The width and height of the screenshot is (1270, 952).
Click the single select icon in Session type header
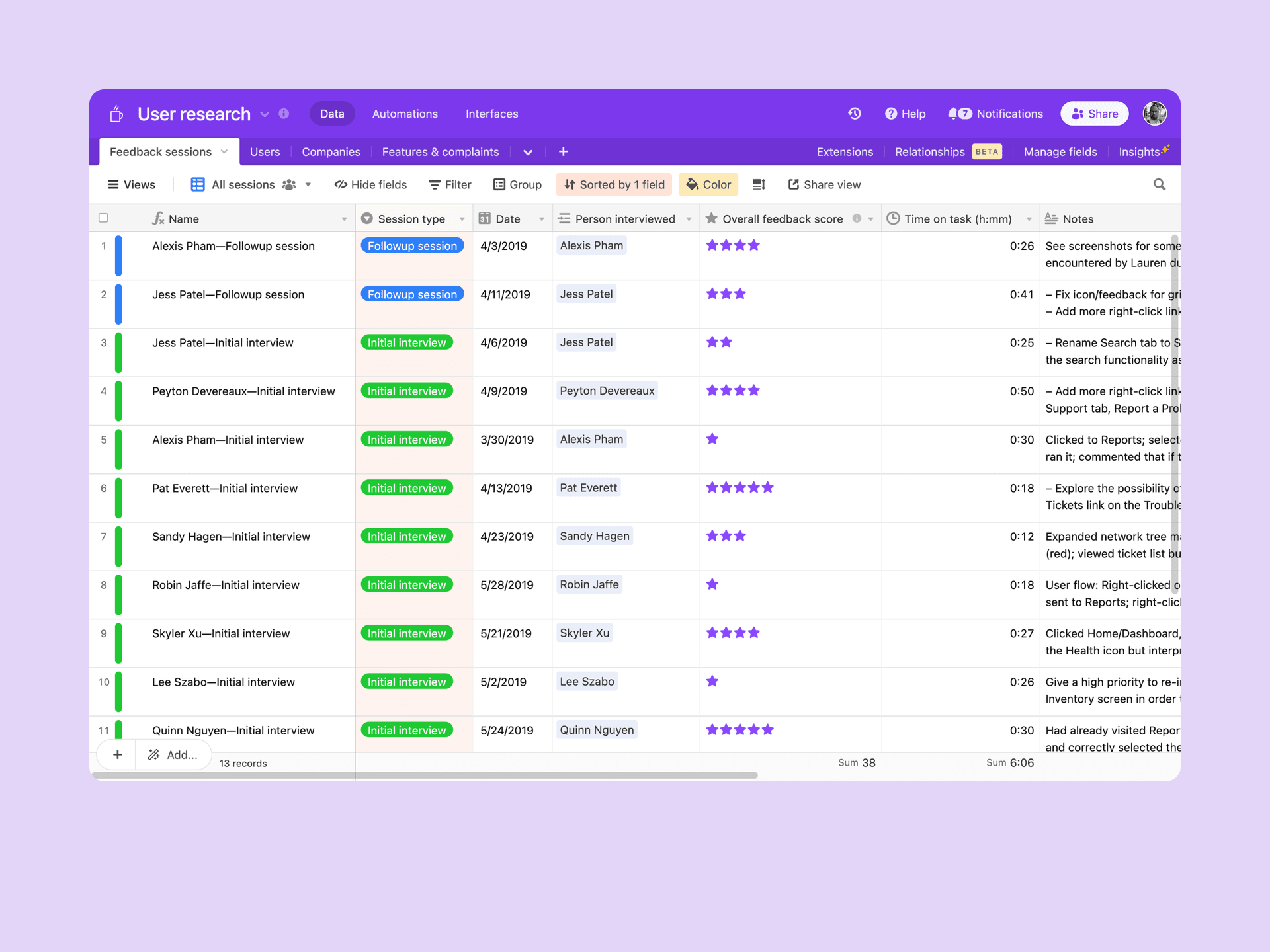pyautogui.click(x=367, y=218)
